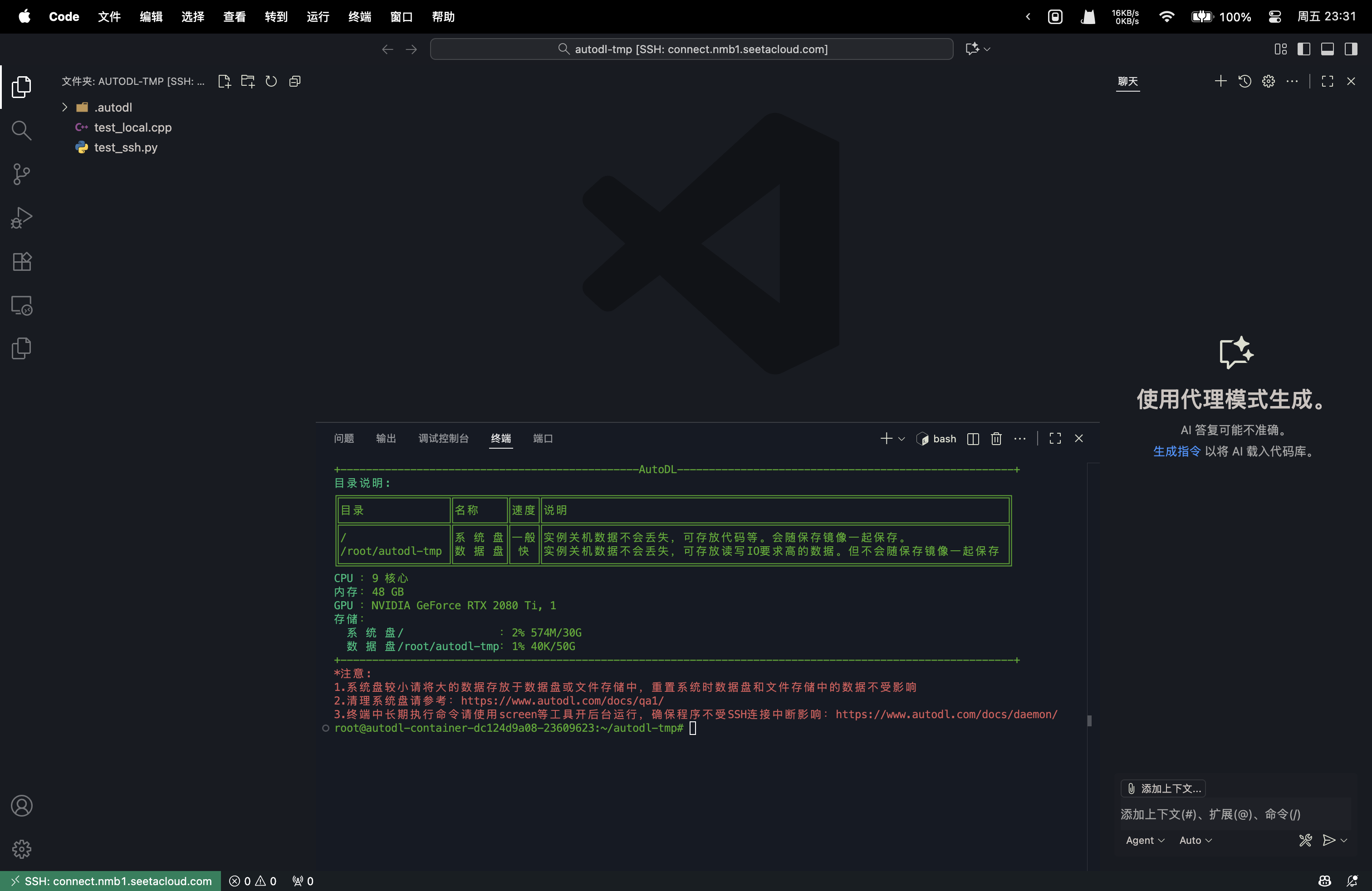Click the 生成指令 link in chat panel

pos(1176,451)
